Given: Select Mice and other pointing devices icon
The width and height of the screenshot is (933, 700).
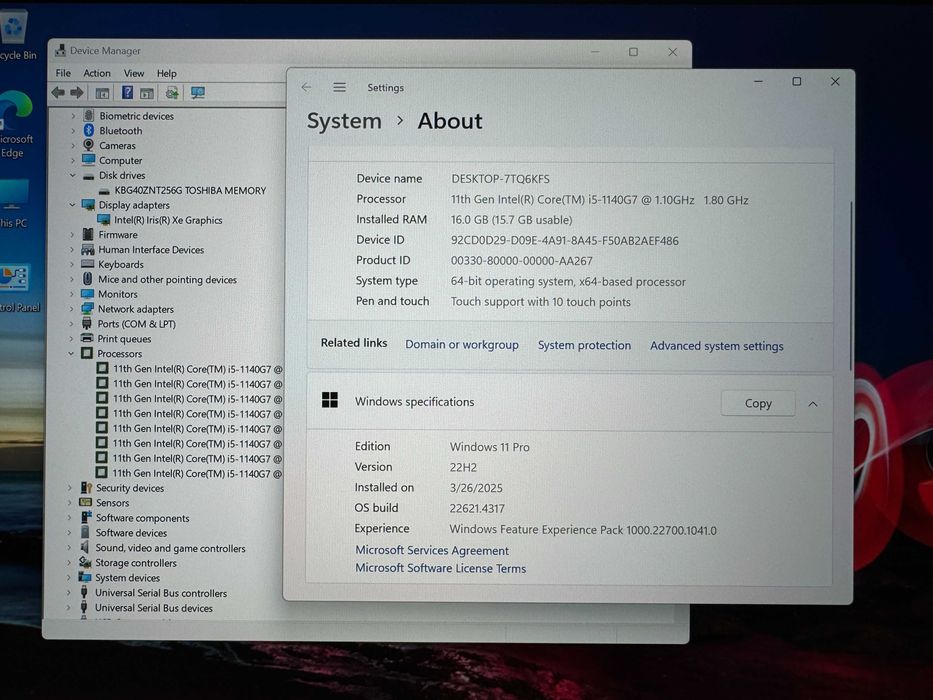Looking at the screenshot, I should pyautogui.click(x=87, y=279).
